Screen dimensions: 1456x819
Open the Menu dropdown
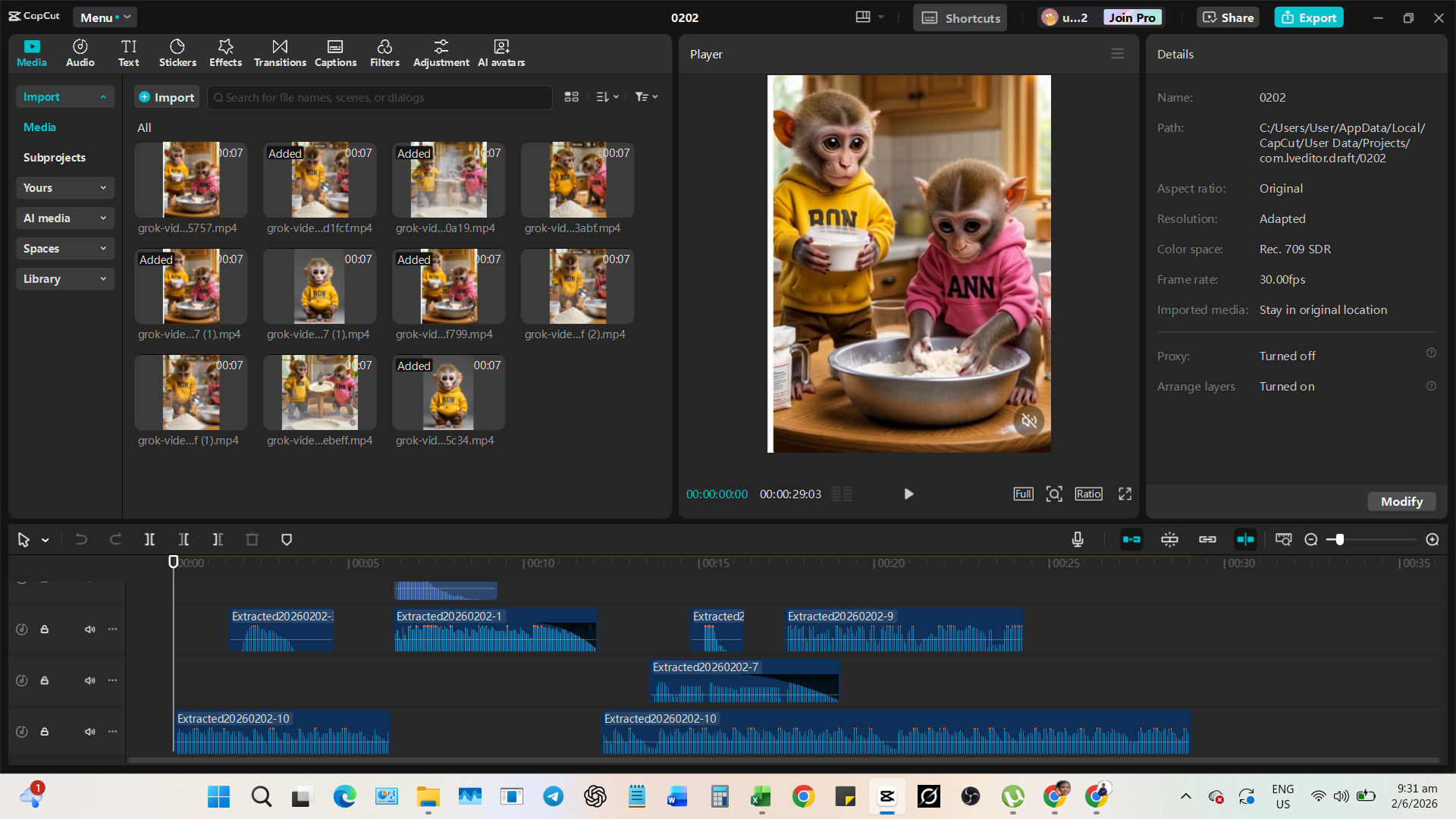pos(105,17)
